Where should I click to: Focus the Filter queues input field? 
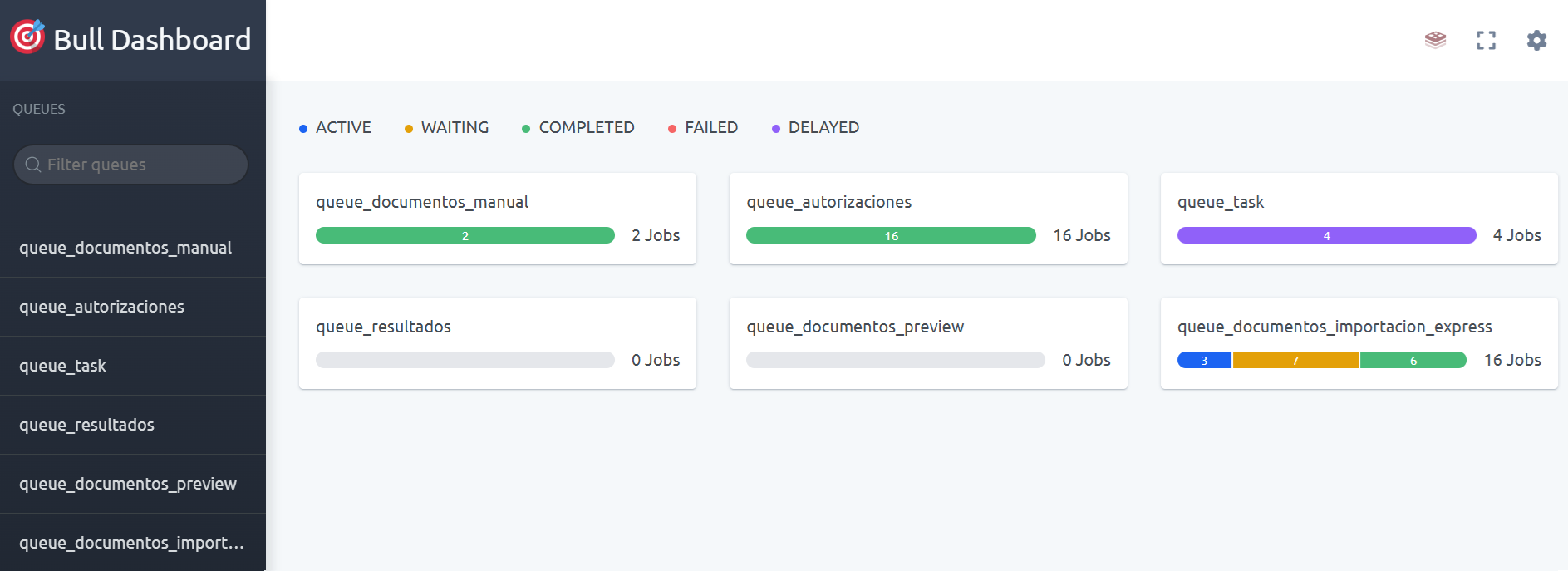point(131,165)
